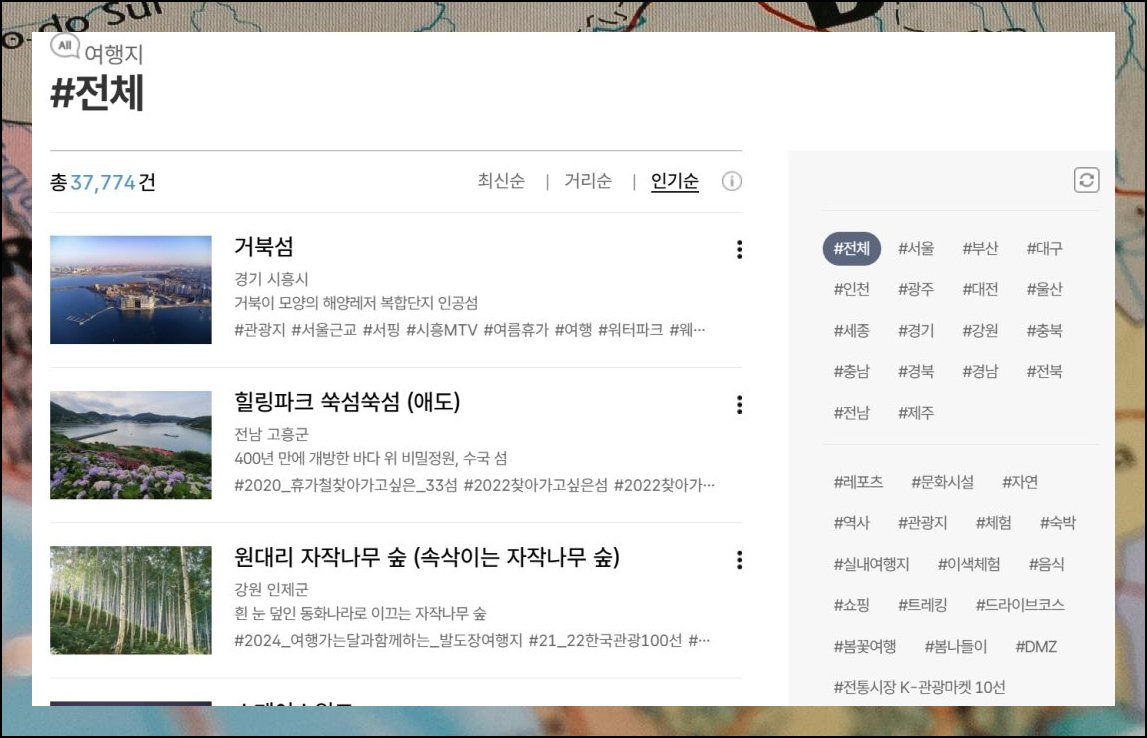This screenshot has width=1147, height=738.
Task: Open the info icon next to 인기순
Action: coord(732,181)
